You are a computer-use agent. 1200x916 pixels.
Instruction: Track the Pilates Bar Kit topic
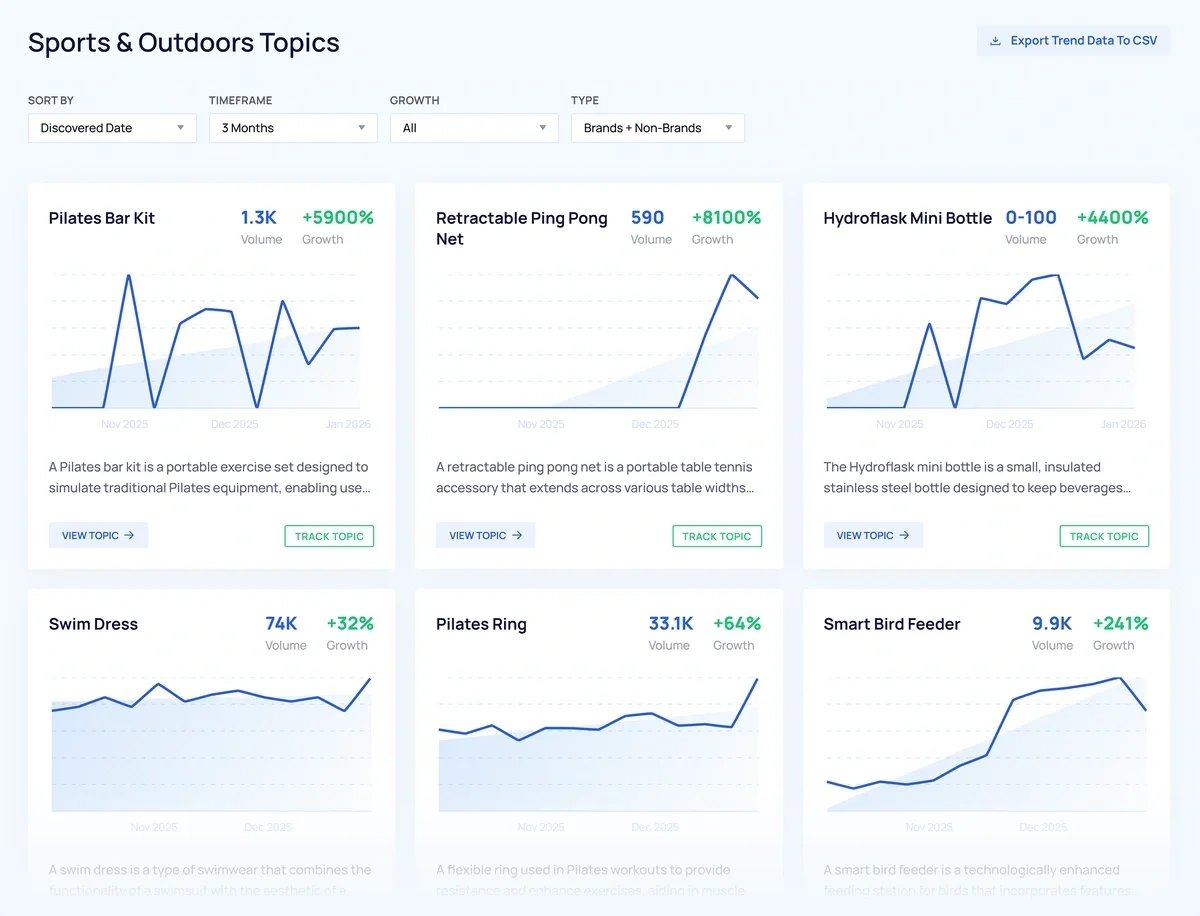tap(329, 536)
